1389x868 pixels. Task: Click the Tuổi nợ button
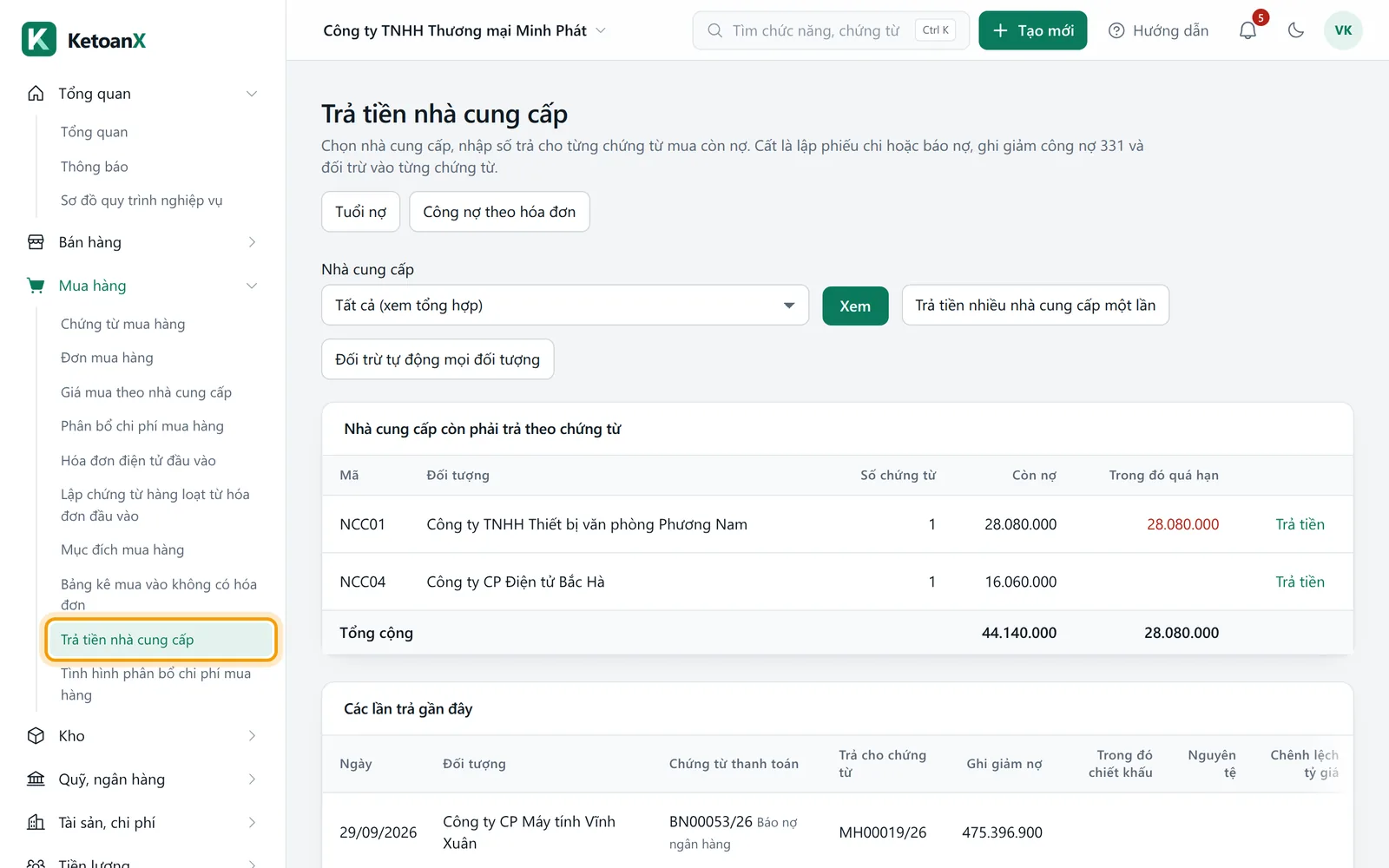pyautogui.click(x=360, y=212)
